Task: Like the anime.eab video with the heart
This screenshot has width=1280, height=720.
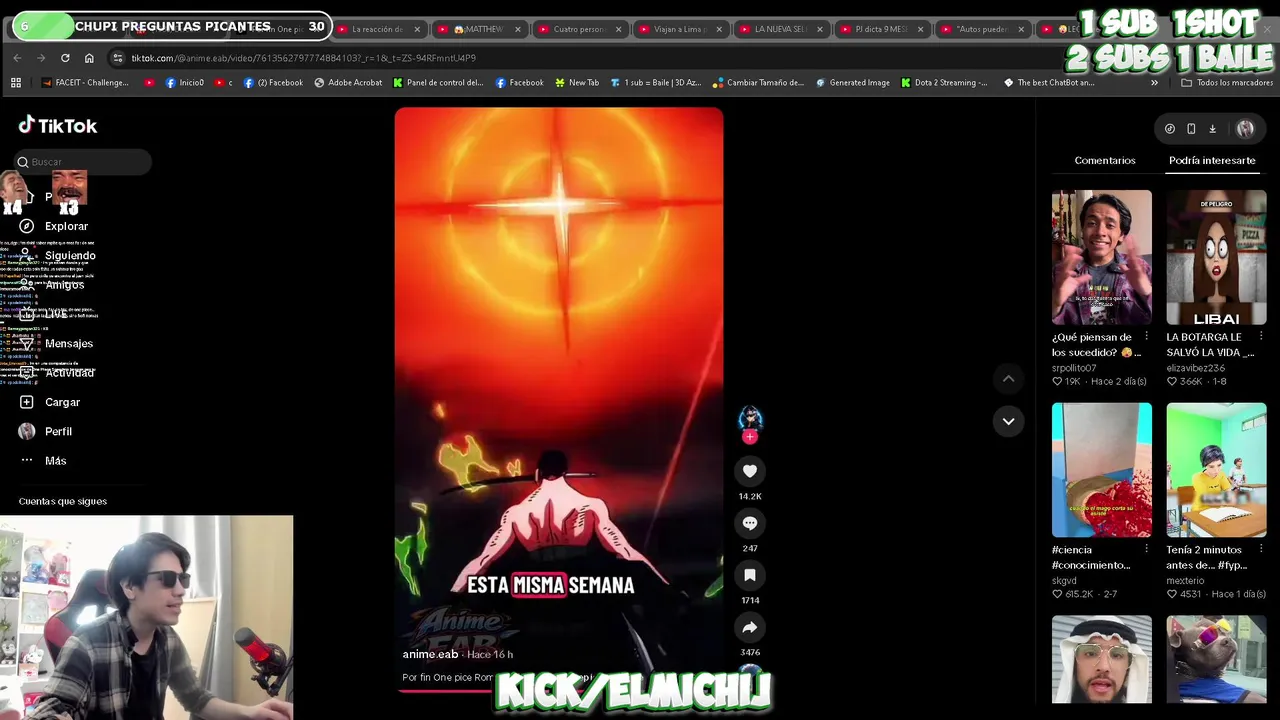Action: [x=750, y=471]
